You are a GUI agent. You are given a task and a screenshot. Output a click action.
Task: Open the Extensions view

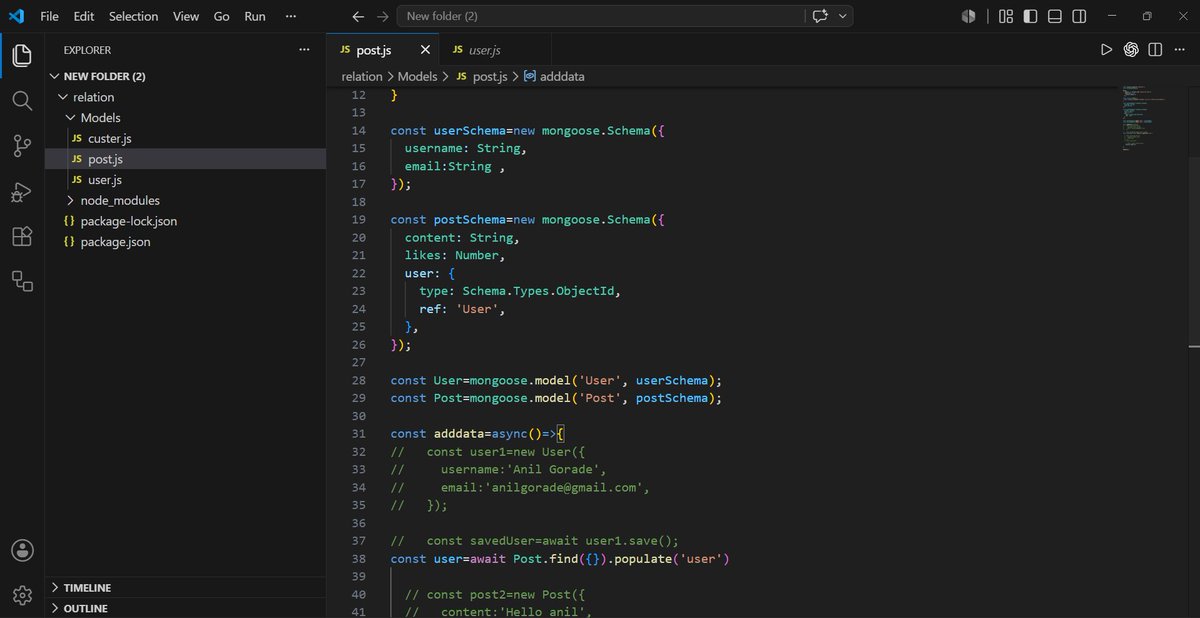pyautogui.click(x=22, y=236)
